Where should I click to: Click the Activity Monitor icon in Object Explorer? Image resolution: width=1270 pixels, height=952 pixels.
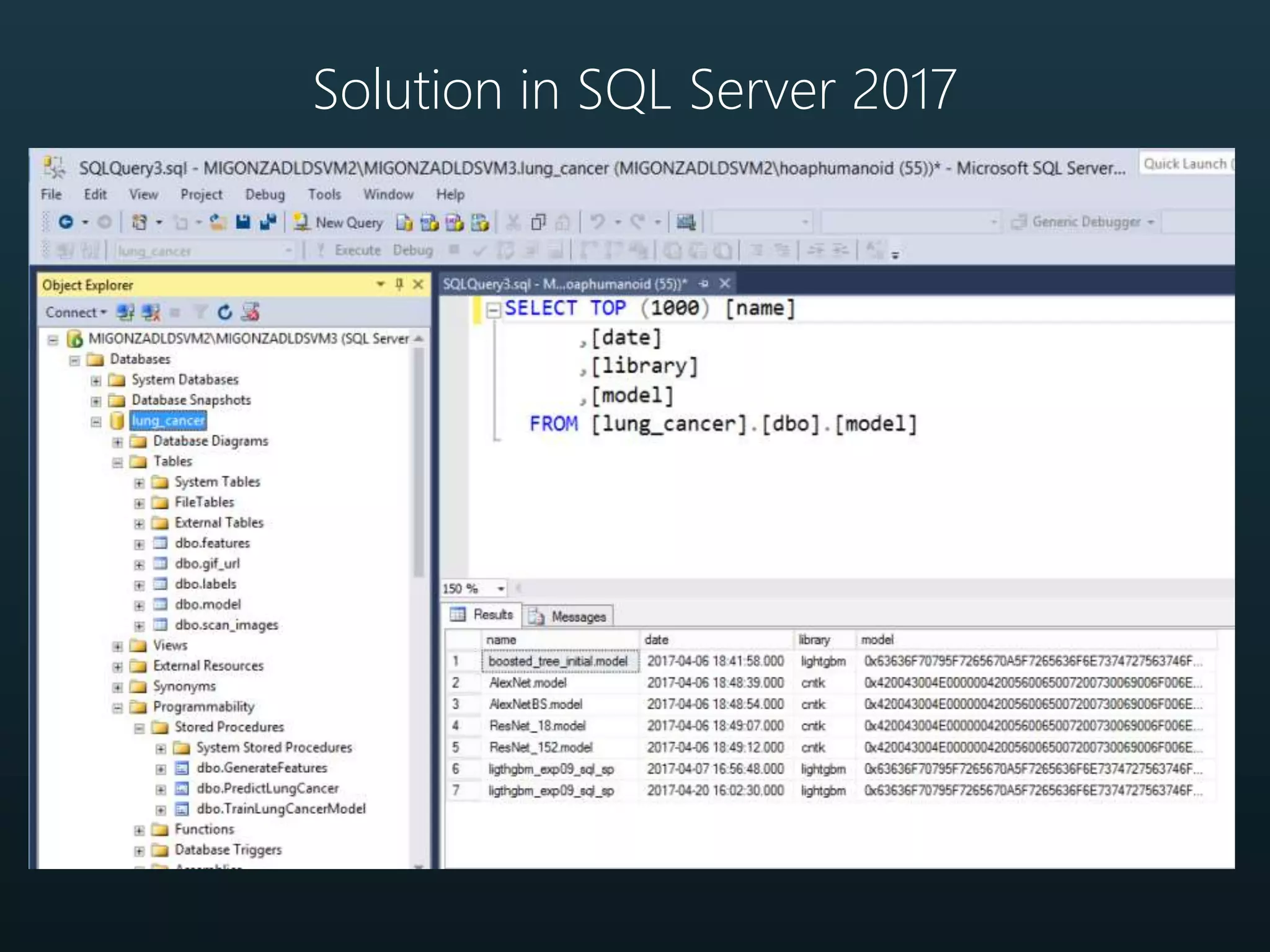(251, 312)
